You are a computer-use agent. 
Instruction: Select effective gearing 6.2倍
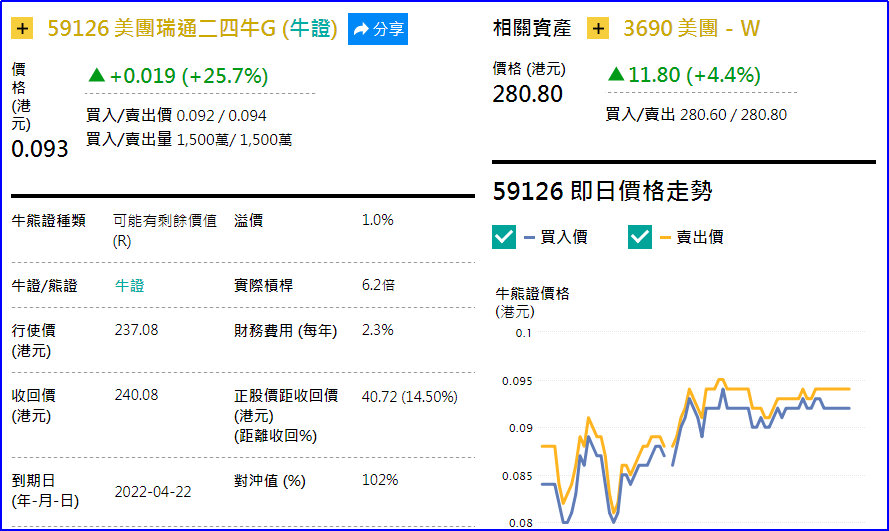378,285
